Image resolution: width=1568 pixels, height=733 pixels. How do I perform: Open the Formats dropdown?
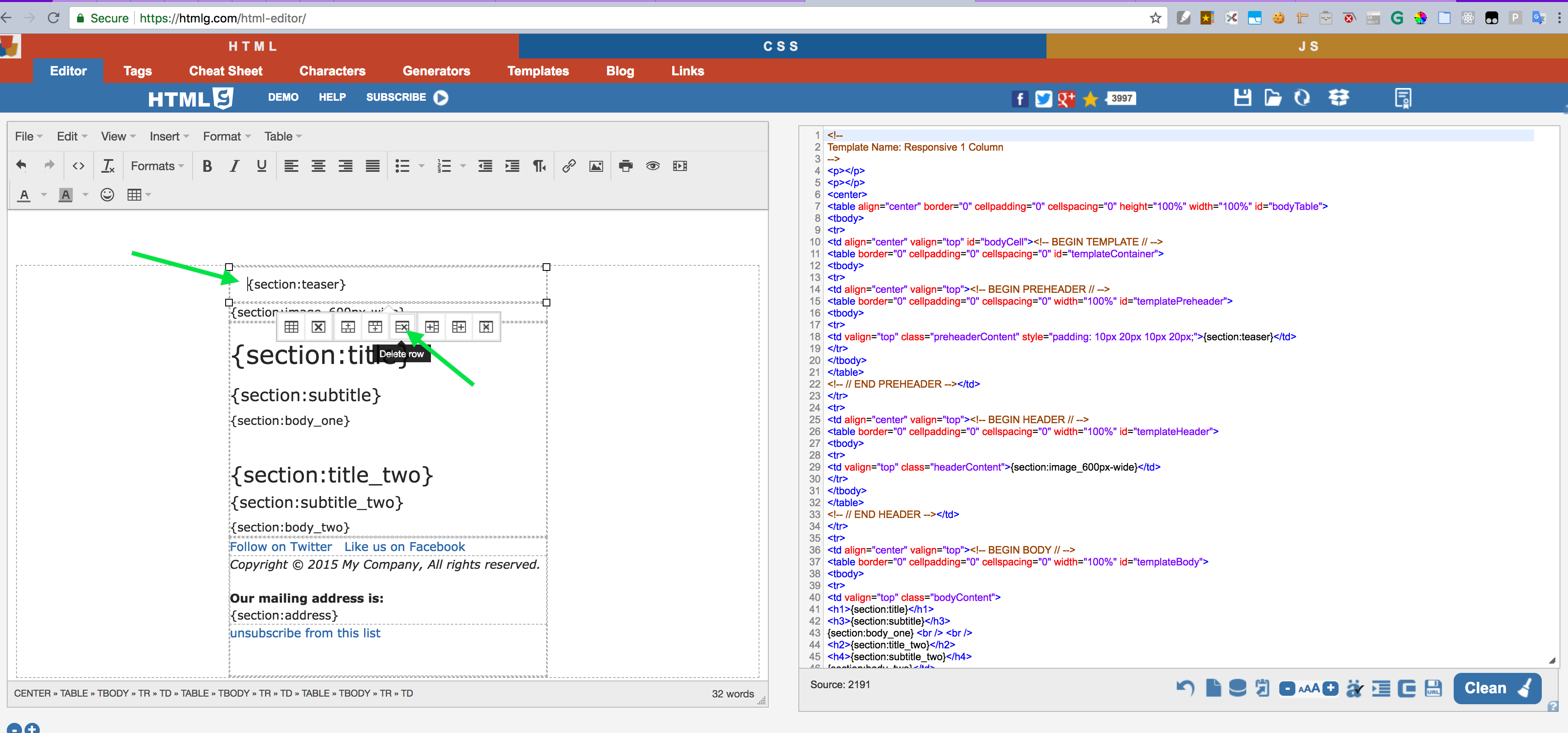pyautogui.click(x=157, y=165)
